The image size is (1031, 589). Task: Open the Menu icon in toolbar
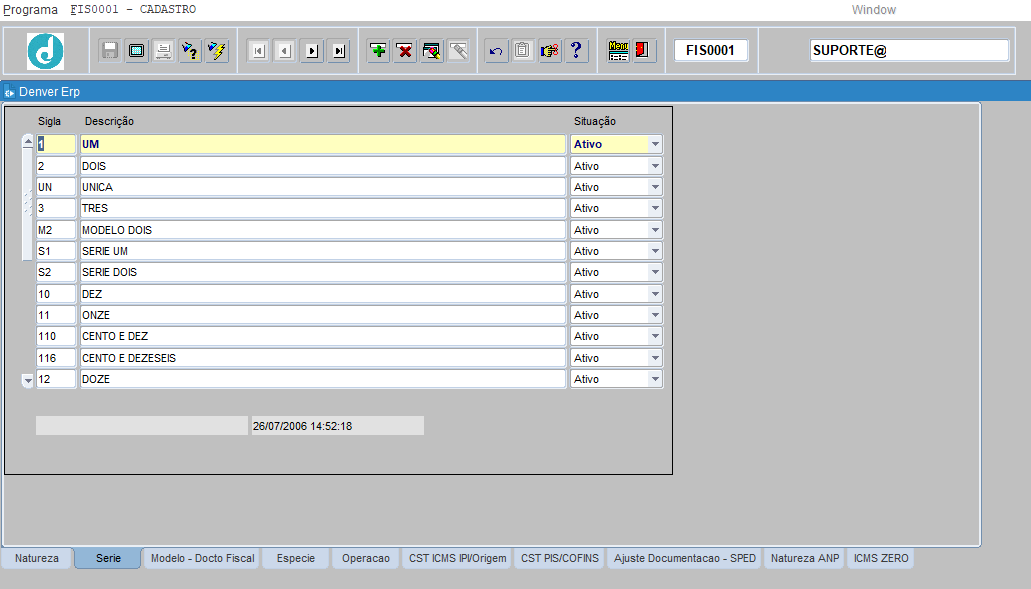(618, 51)
